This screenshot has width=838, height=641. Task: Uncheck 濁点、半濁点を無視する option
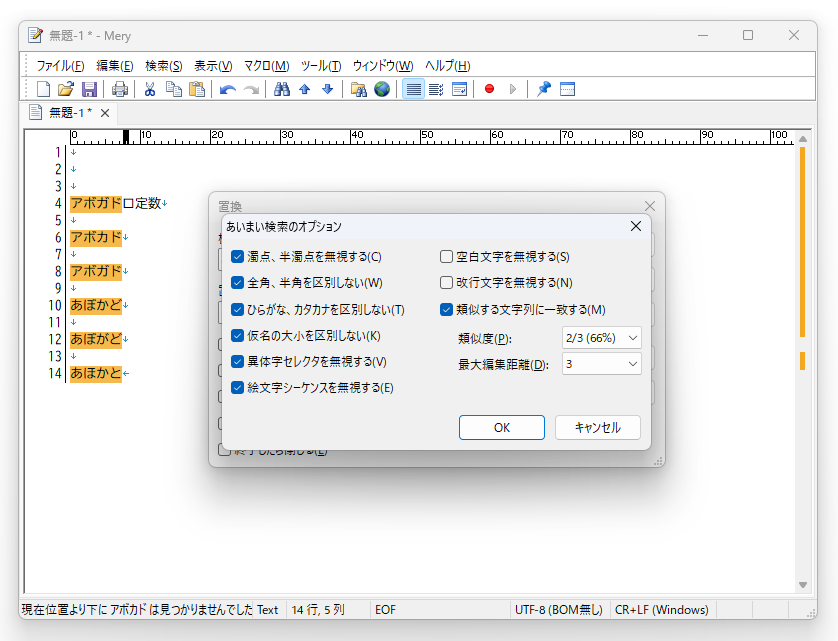pos(237,256)
